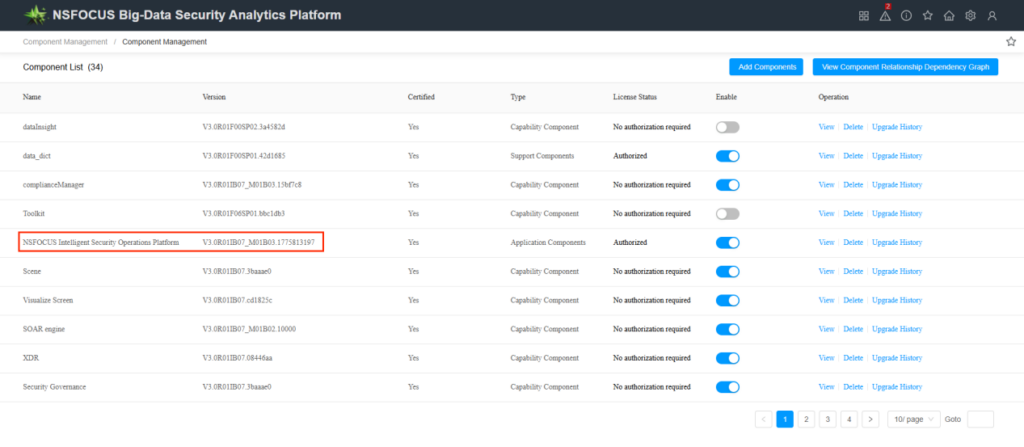Screen dimensions: 1024x447
Task: Open the user profile icon
Action: [x=992, y=15]
